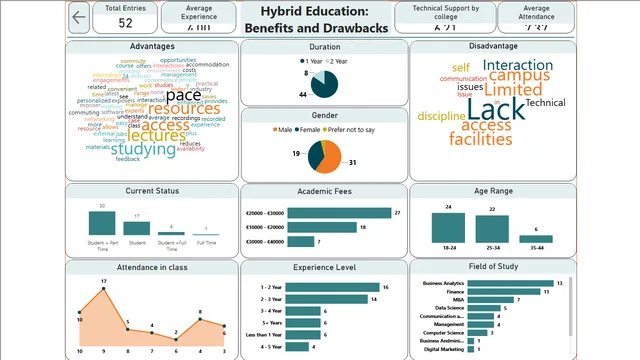The width and height of the screenshot is (640, 360).
Task: Click the word 'Technical' in Disadvantage cloud
Action: [545, 103]
